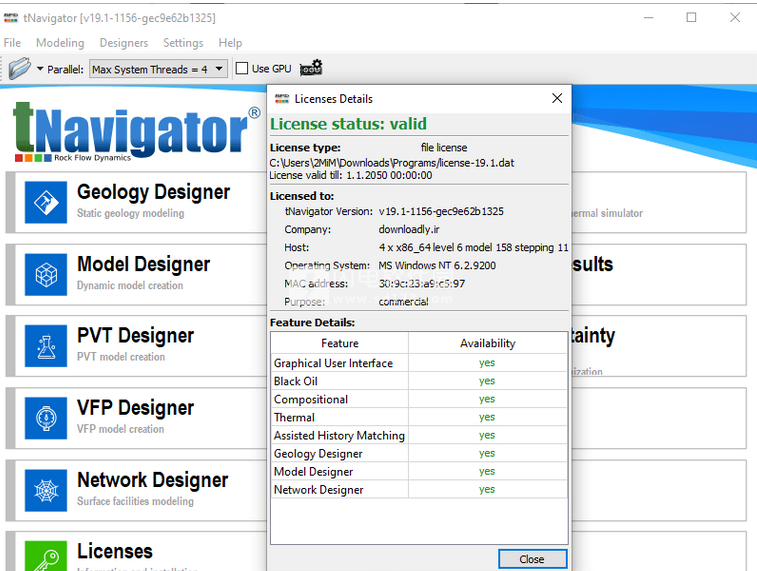757x571 pixels.
Task: Minimize the tNavigator window
Action: click(648, 18)
